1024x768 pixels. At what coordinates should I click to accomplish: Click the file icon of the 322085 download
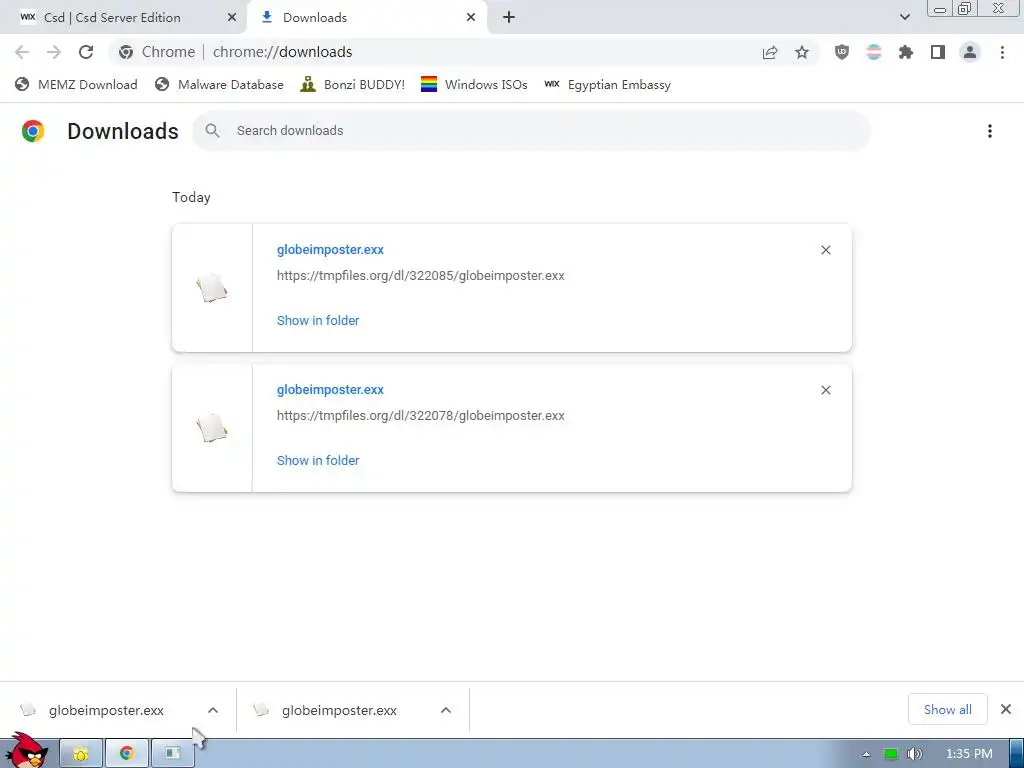(x=212, y=288)
